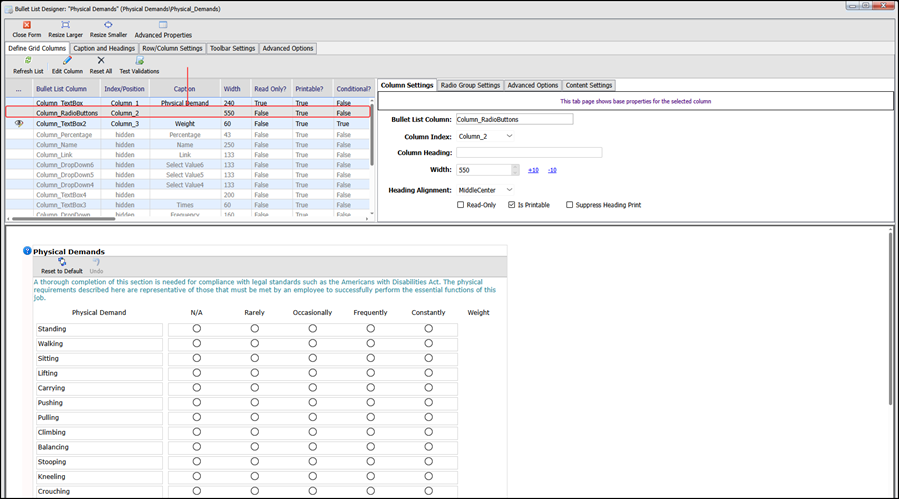Enable the Suppress Heading Print checkbox
900x499 pixels.
tap(569, 204)
